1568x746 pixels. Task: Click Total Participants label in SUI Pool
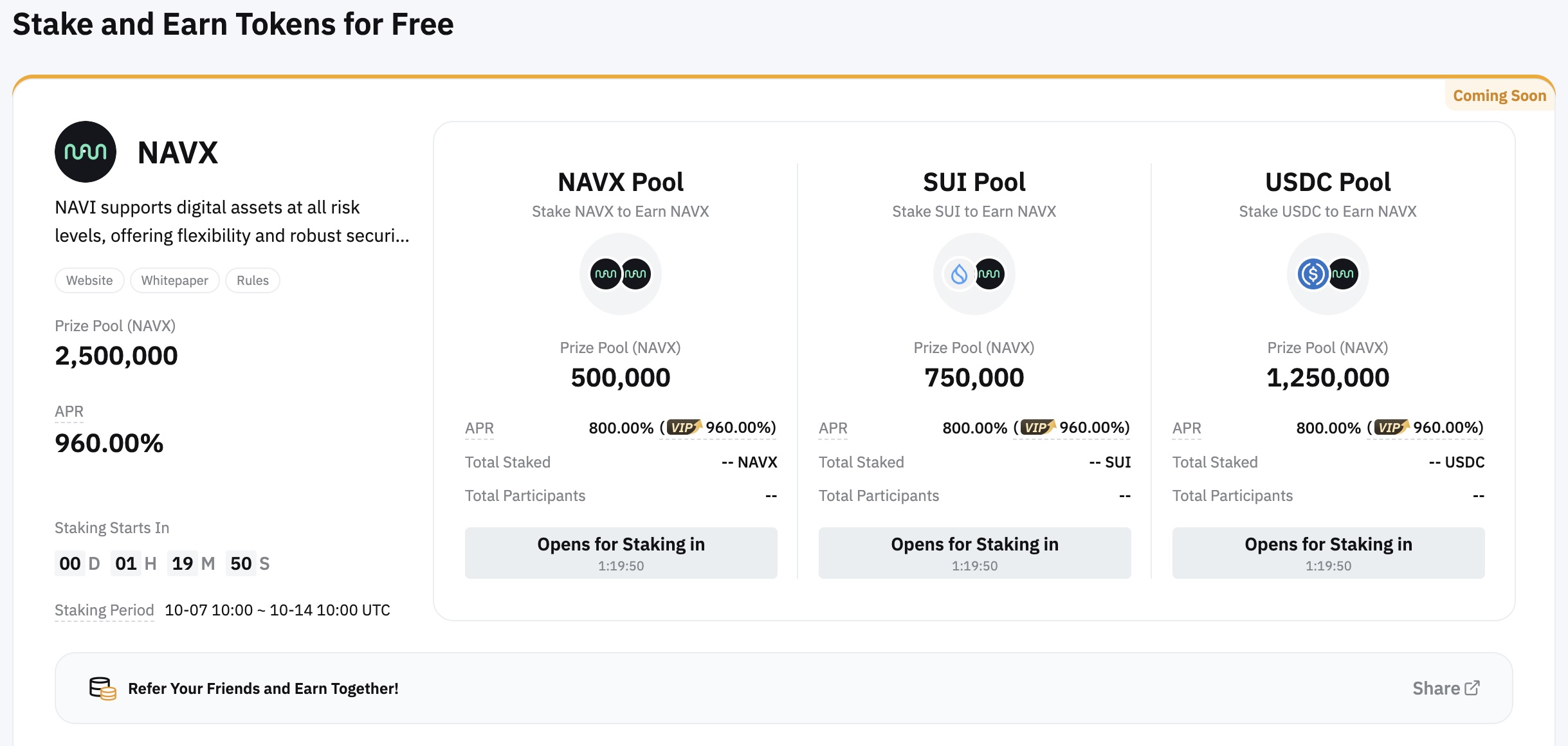click(879, 496)
